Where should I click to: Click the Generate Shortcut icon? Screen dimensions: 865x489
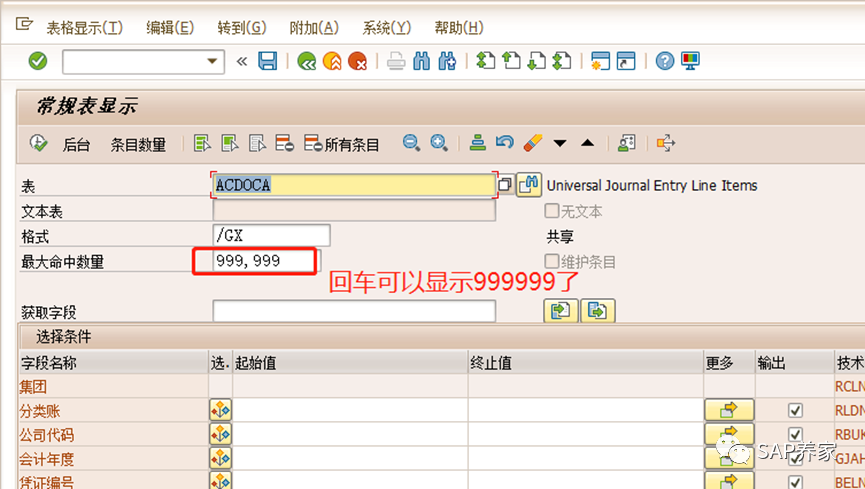626,61
